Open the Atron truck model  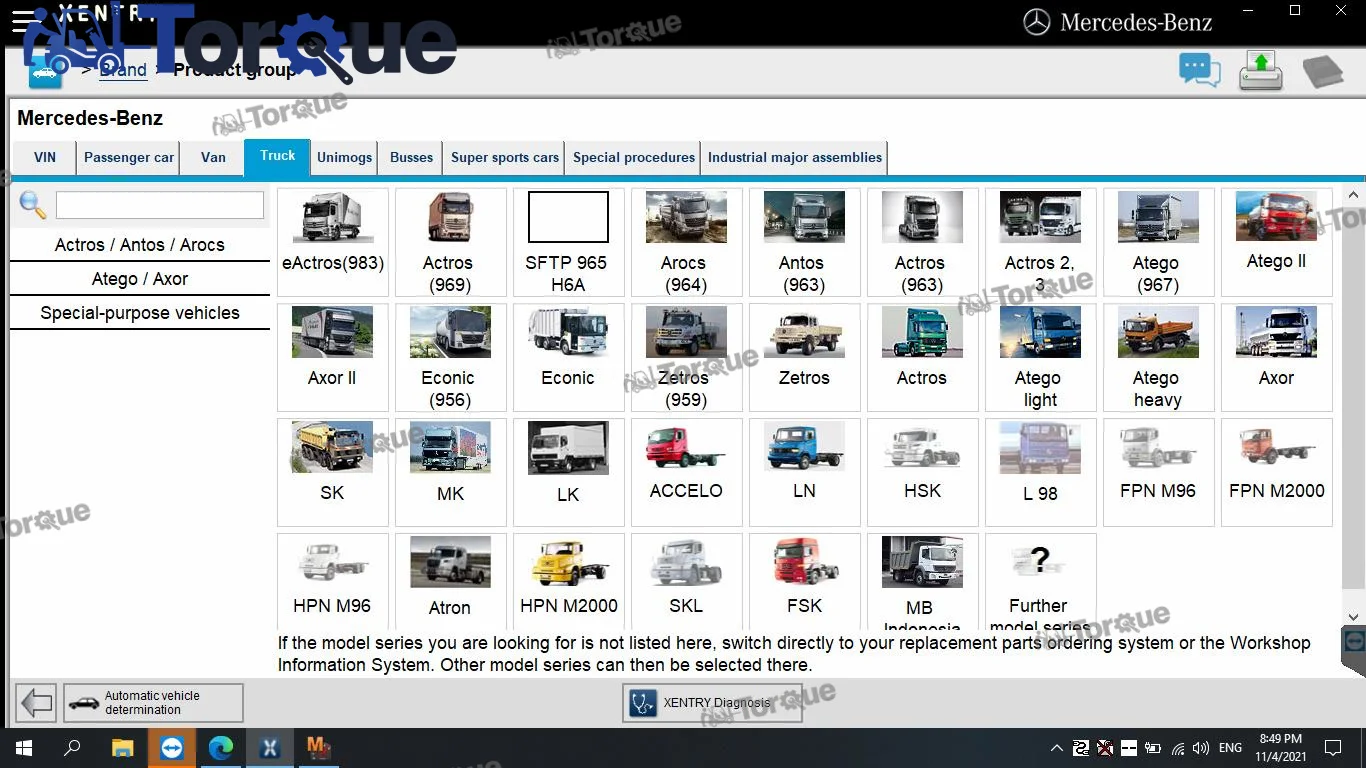tap(451, 581)
